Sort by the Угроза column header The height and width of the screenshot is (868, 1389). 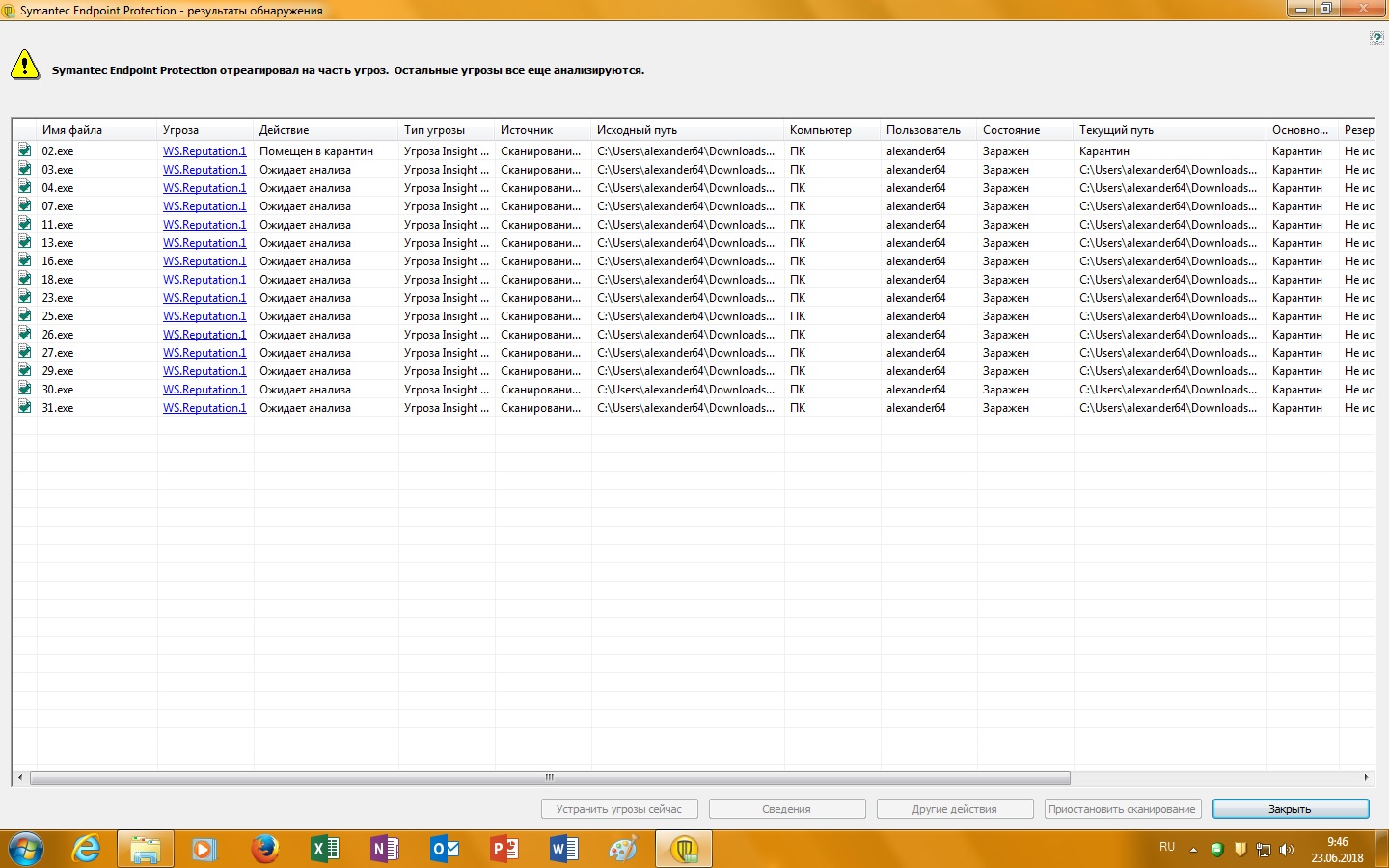(x=205, y=130)
